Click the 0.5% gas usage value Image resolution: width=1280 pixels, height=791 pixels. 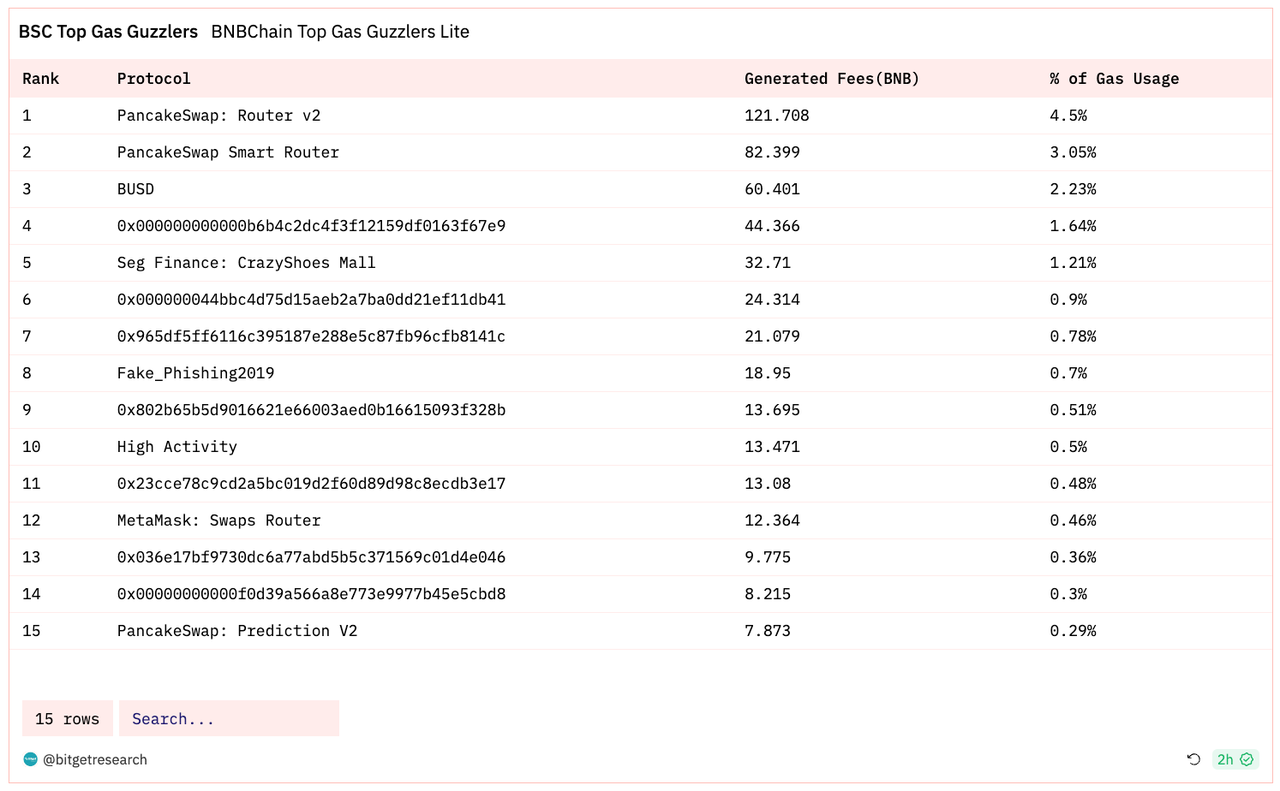pos(1068,447)
